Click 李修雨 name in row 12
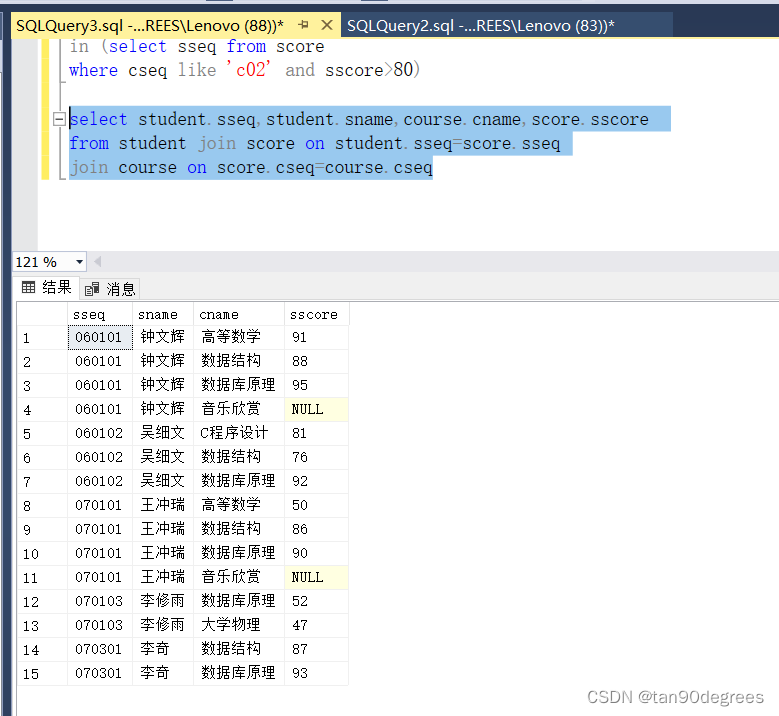 coord(163,601)
